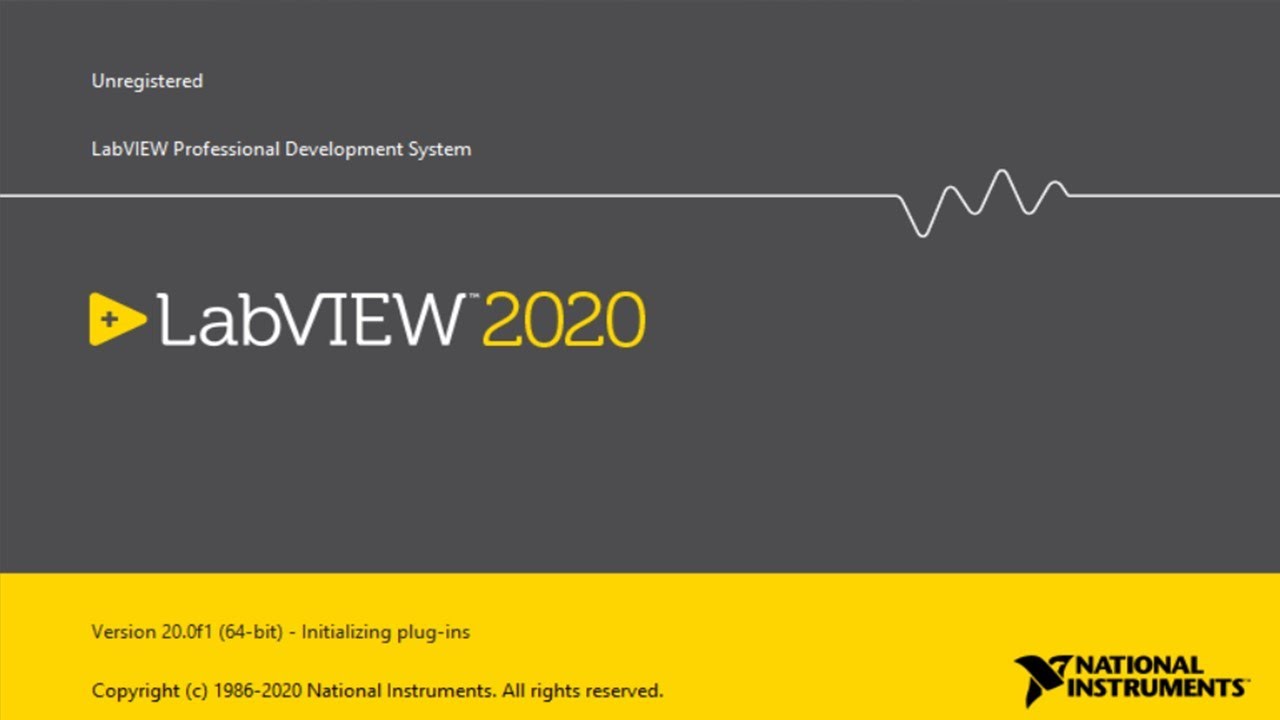Viewport: 1280px width, 720px height.
Task: Click the NATIONAL INSTRUMENTS wordmark
Action: click(1155, 677)
